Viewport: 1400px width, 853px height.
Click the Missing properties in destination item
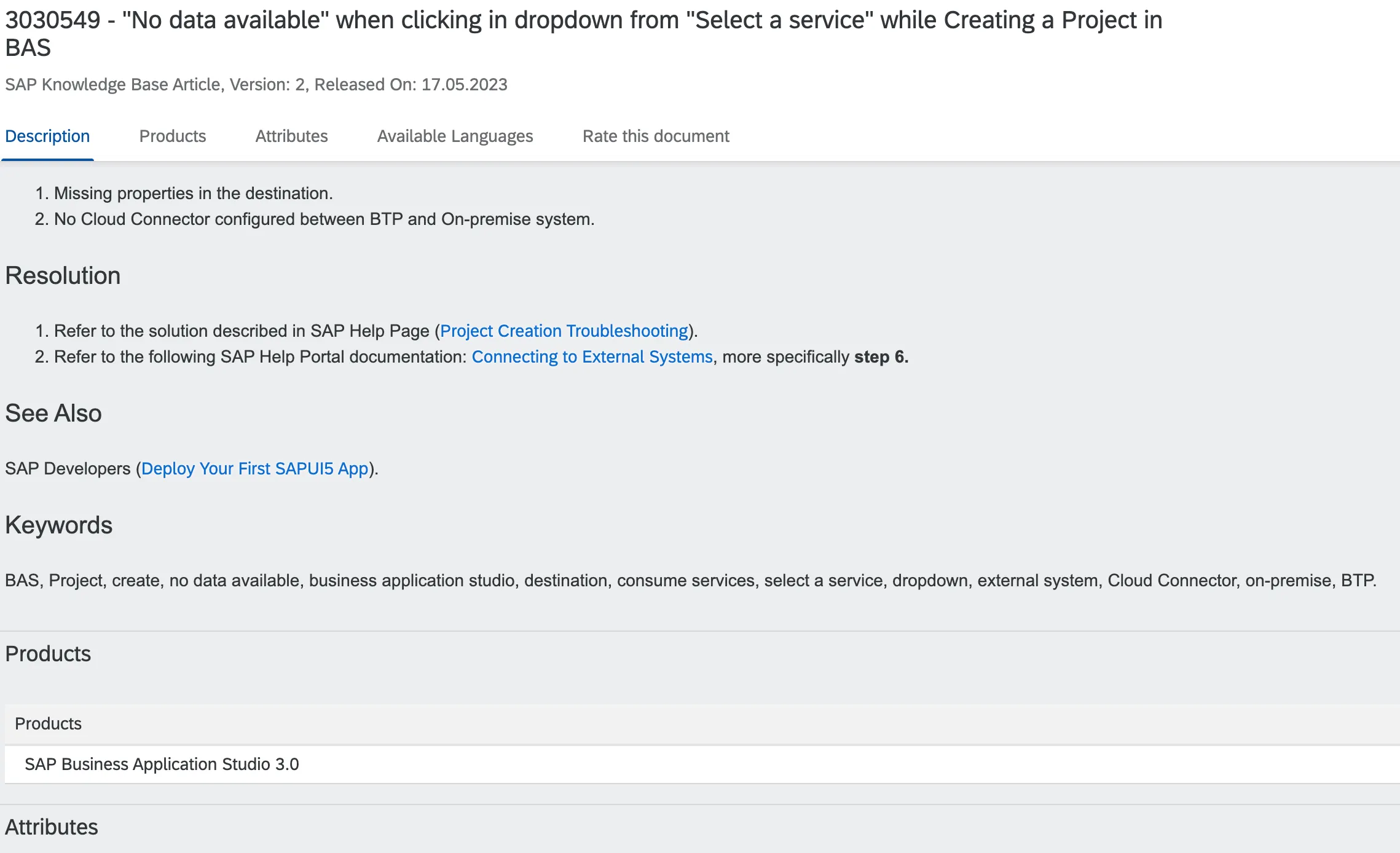pos(193,194)
